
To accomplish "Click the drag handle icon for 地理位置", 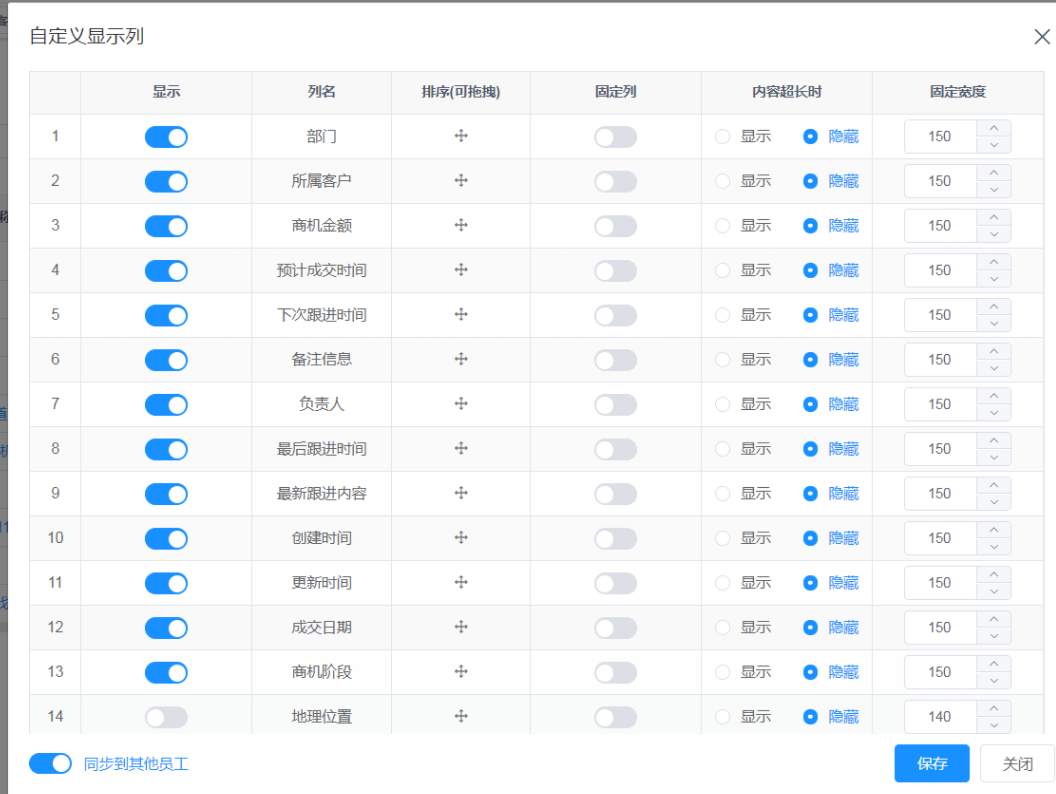I will coord(460,717).
